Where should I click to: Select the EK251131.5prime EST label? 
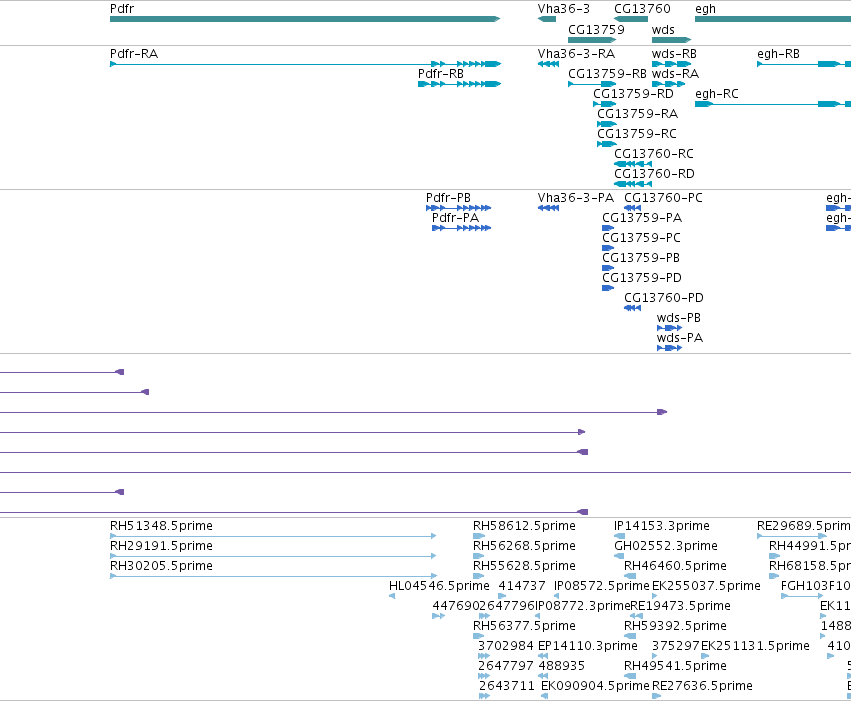point(755,646)
